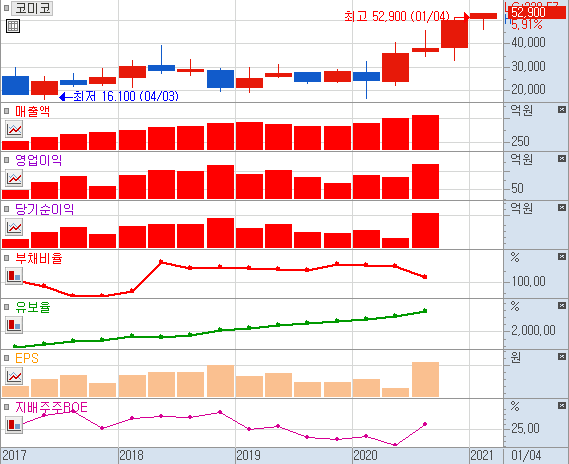
Task: Open the data table grid icon
Action: pos(13,26)
